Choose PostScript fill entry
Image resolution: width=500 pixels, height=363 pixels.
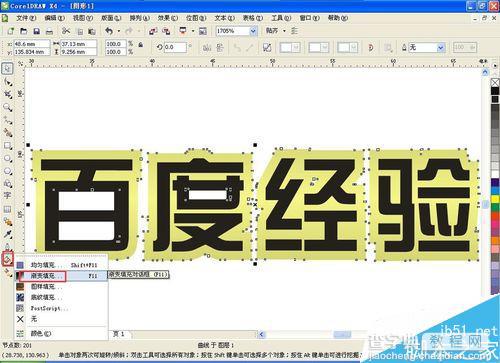(61, 308)
